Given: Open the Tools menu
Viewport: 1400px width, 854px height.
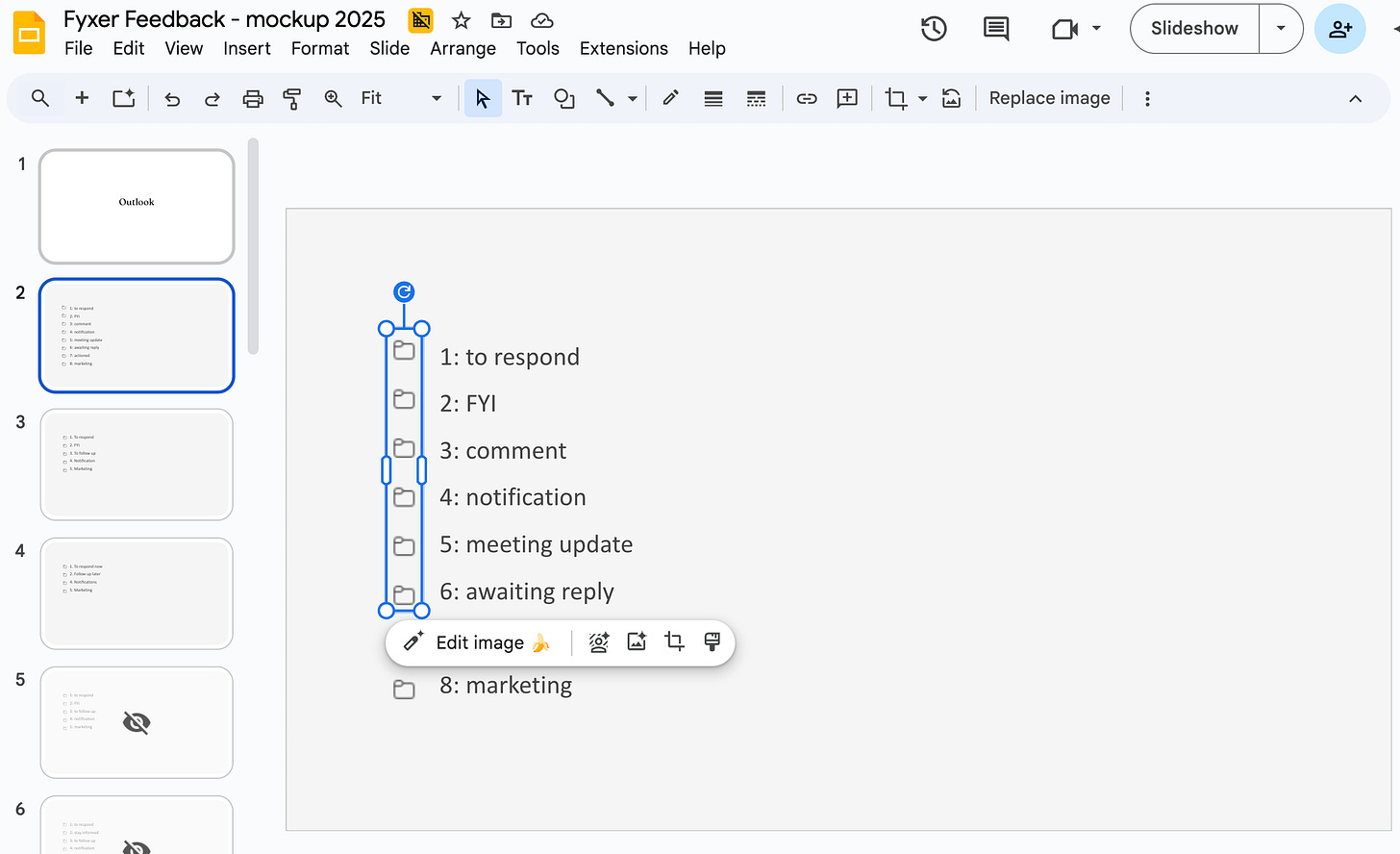Looking at the screenshot, I should (x=537, y=48).
